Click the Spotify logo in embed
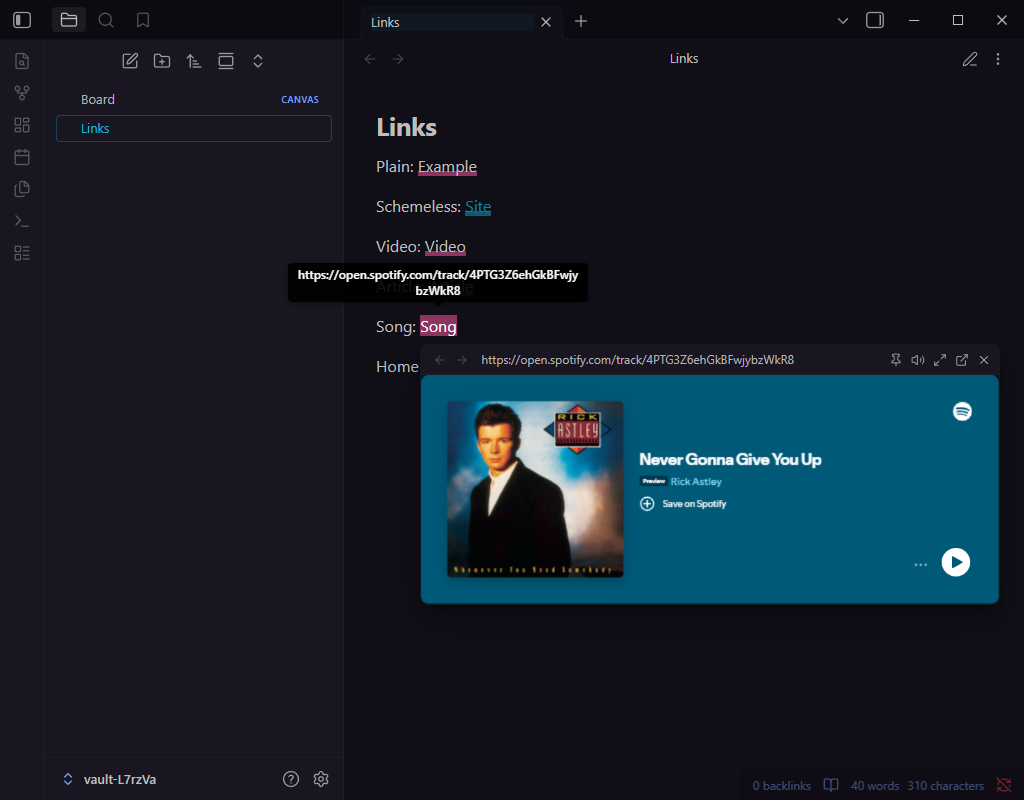The width and height of the screenshot is (1024, 800). (x=962, y=411)
